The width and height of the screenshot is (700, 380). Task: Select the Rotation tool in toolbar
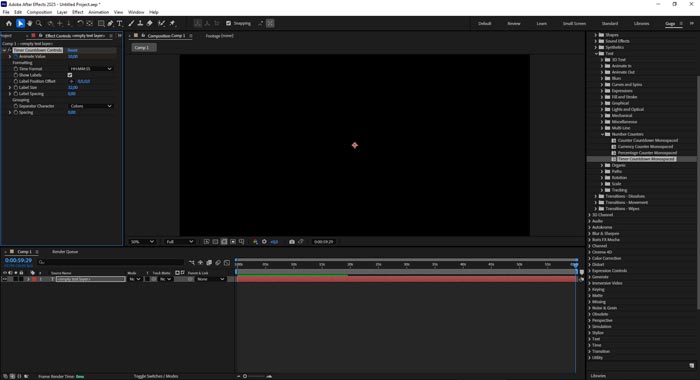pyautogui.click(x=80, y=23)
